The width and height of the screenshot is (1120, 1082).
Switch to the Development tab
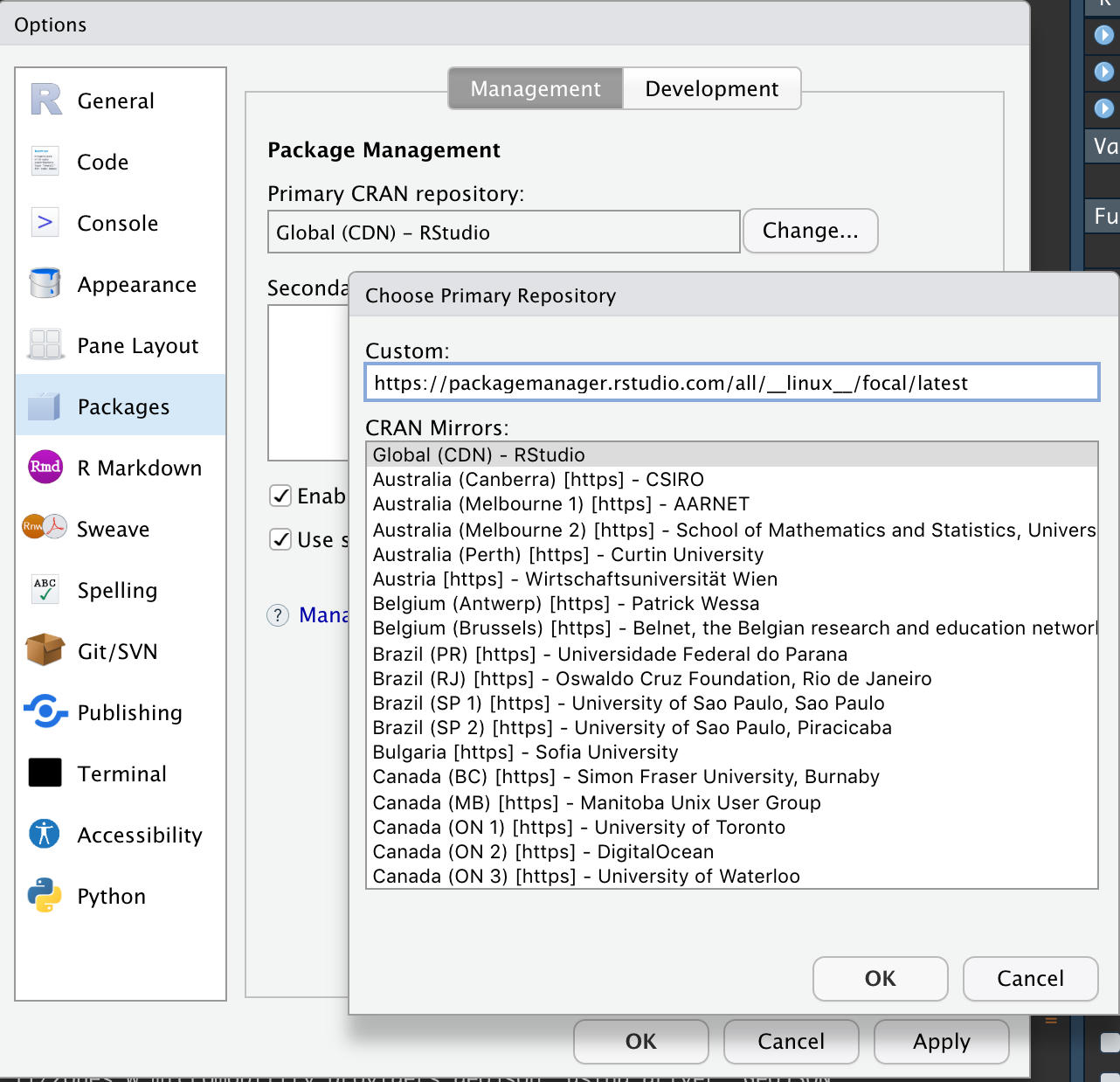pyautogui.click(x=711, y=88)
